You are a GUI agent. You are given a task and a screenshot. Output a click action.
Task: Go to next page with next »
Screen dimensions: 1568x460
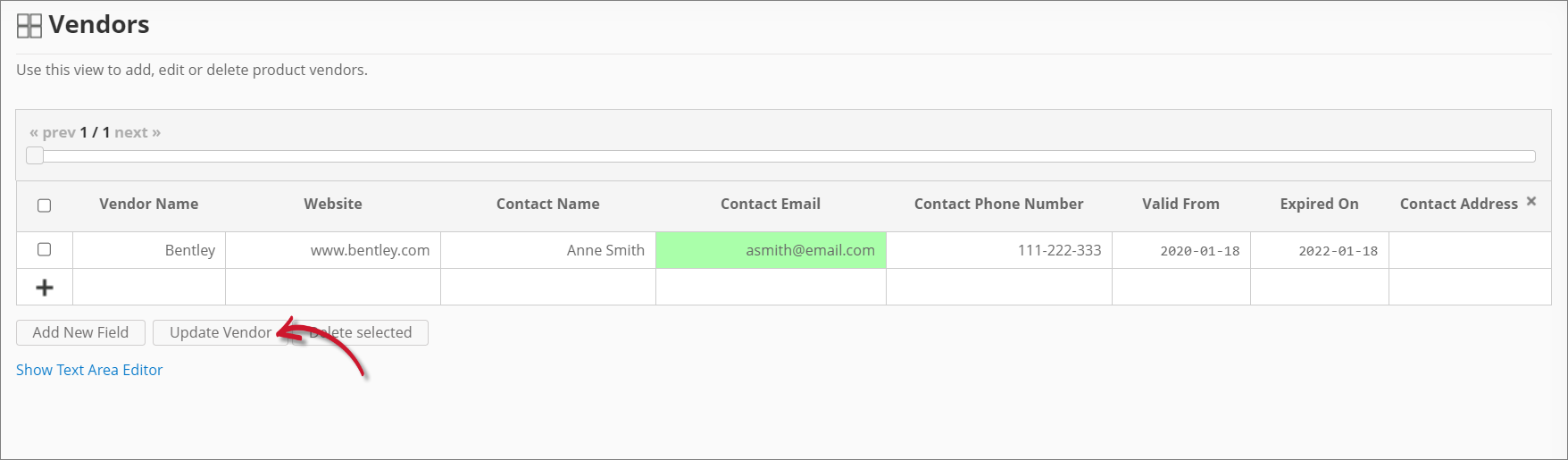138,132
